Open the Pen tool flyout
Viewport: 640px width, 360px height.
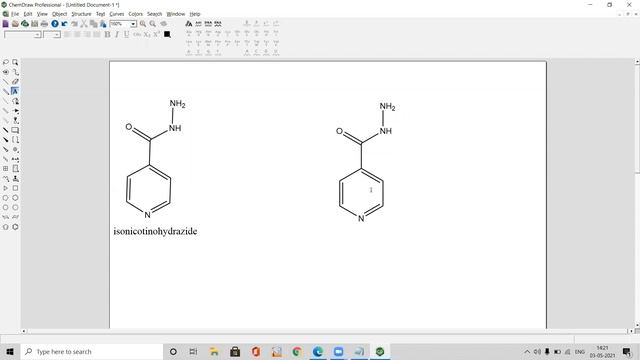(x=15, y=101)
